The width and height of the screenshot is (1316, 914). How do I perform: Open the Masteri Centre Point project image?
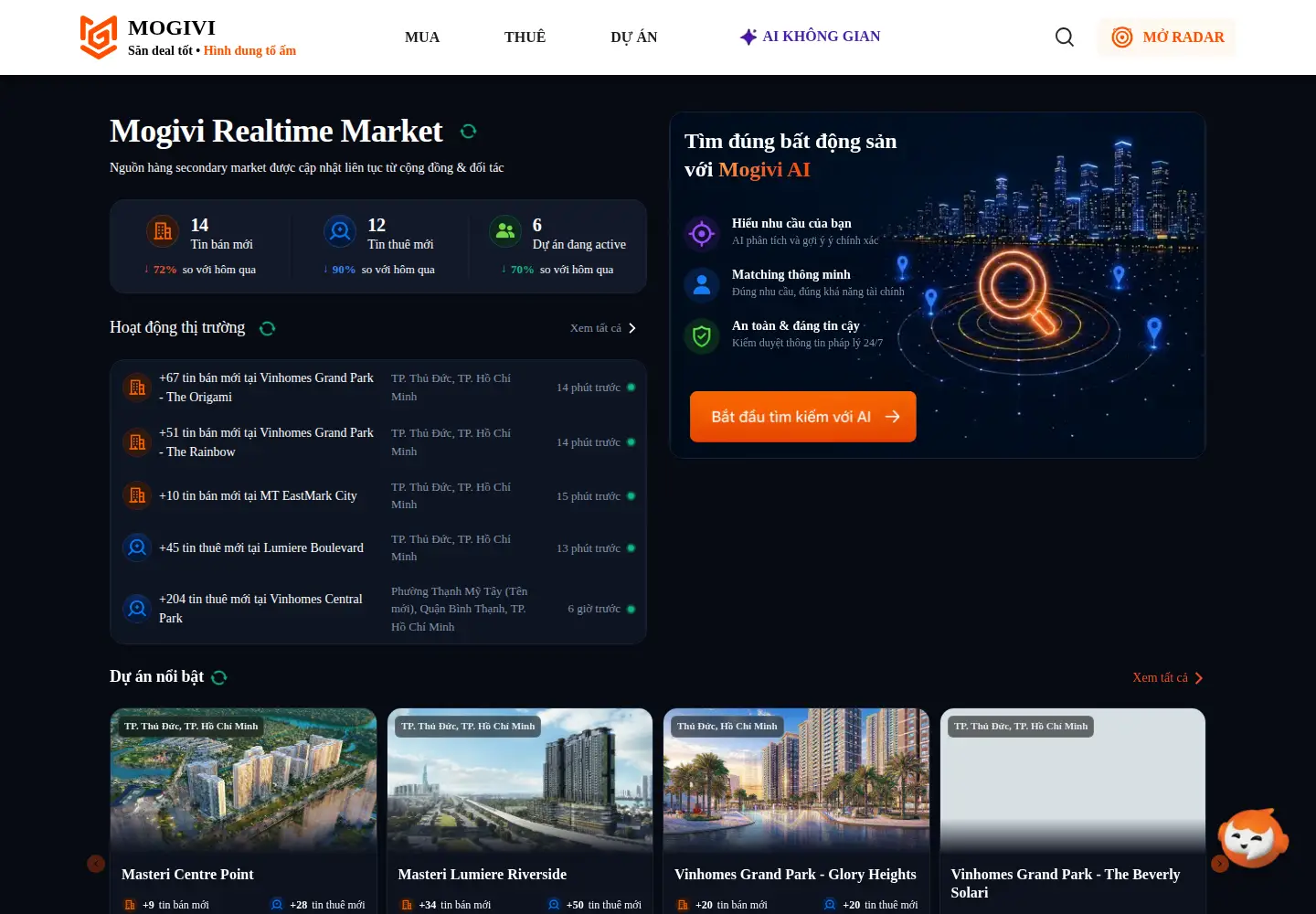point(243,781)
